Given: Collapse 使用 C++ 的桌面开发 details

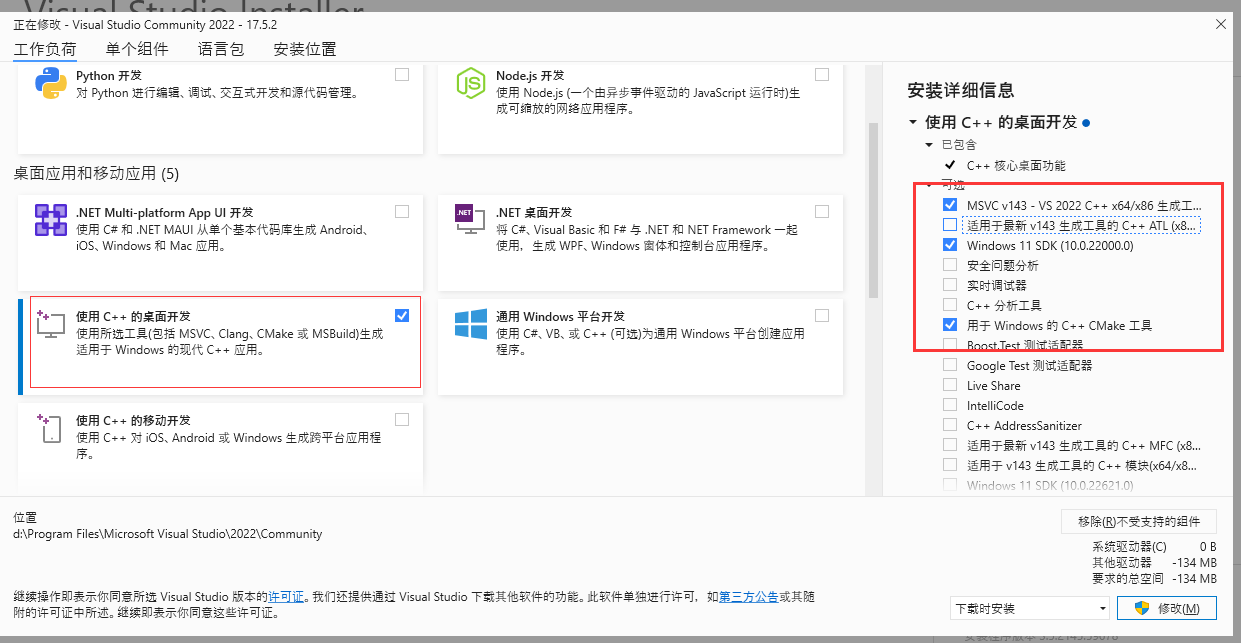Looking at the screenshot, I should tap(911, 122).
